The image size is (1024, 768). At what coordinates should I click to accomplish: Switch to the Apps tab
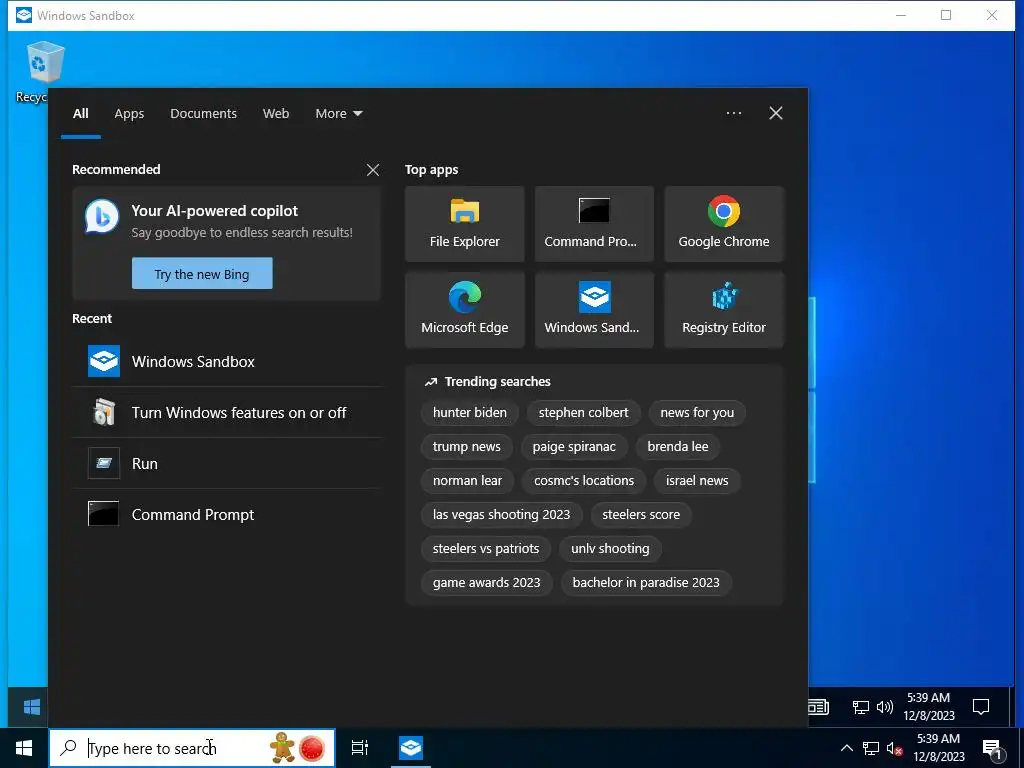pos(129,114)
